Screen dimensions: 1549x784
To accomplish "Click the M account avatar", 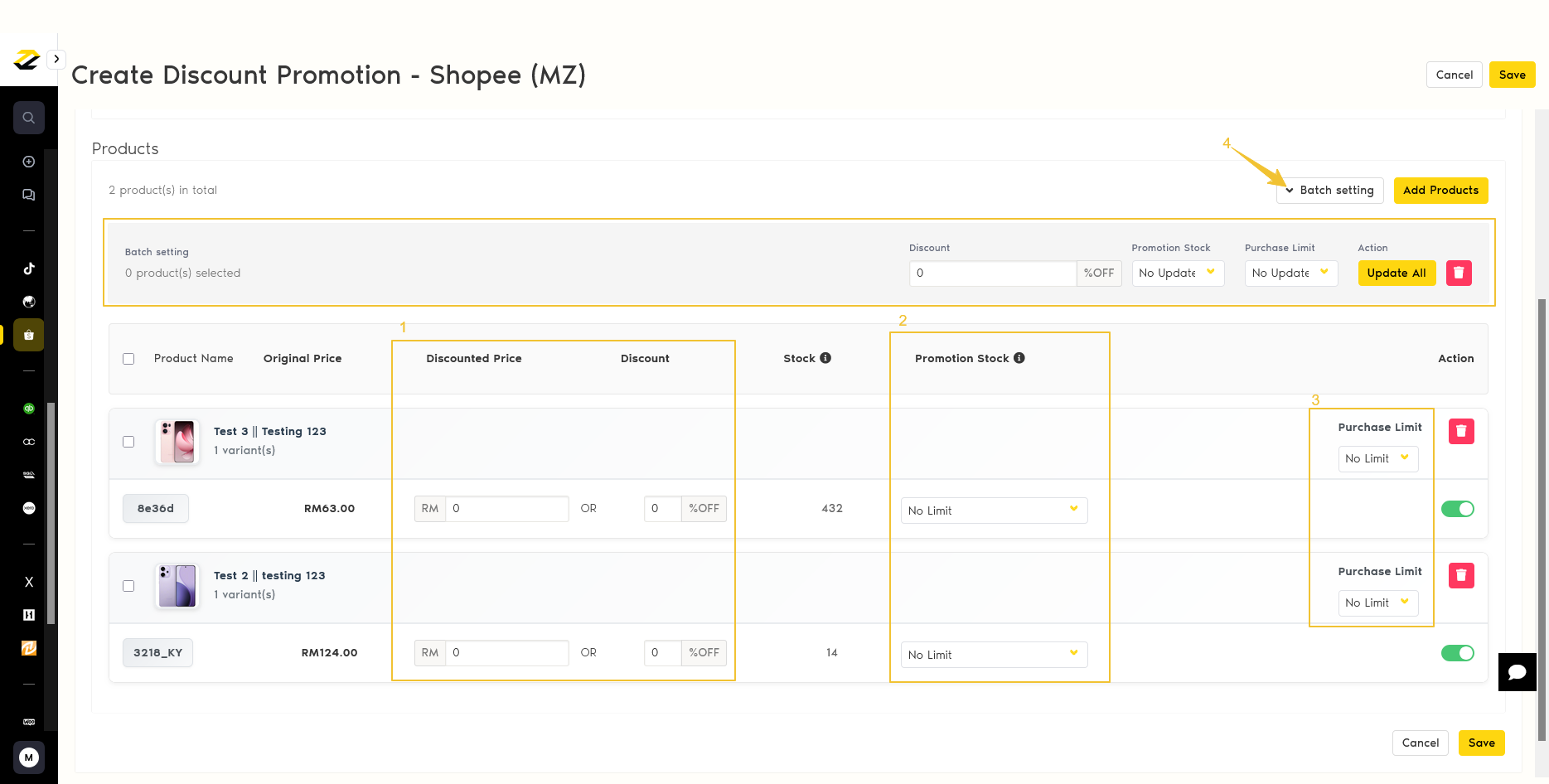I will (28, 757).
